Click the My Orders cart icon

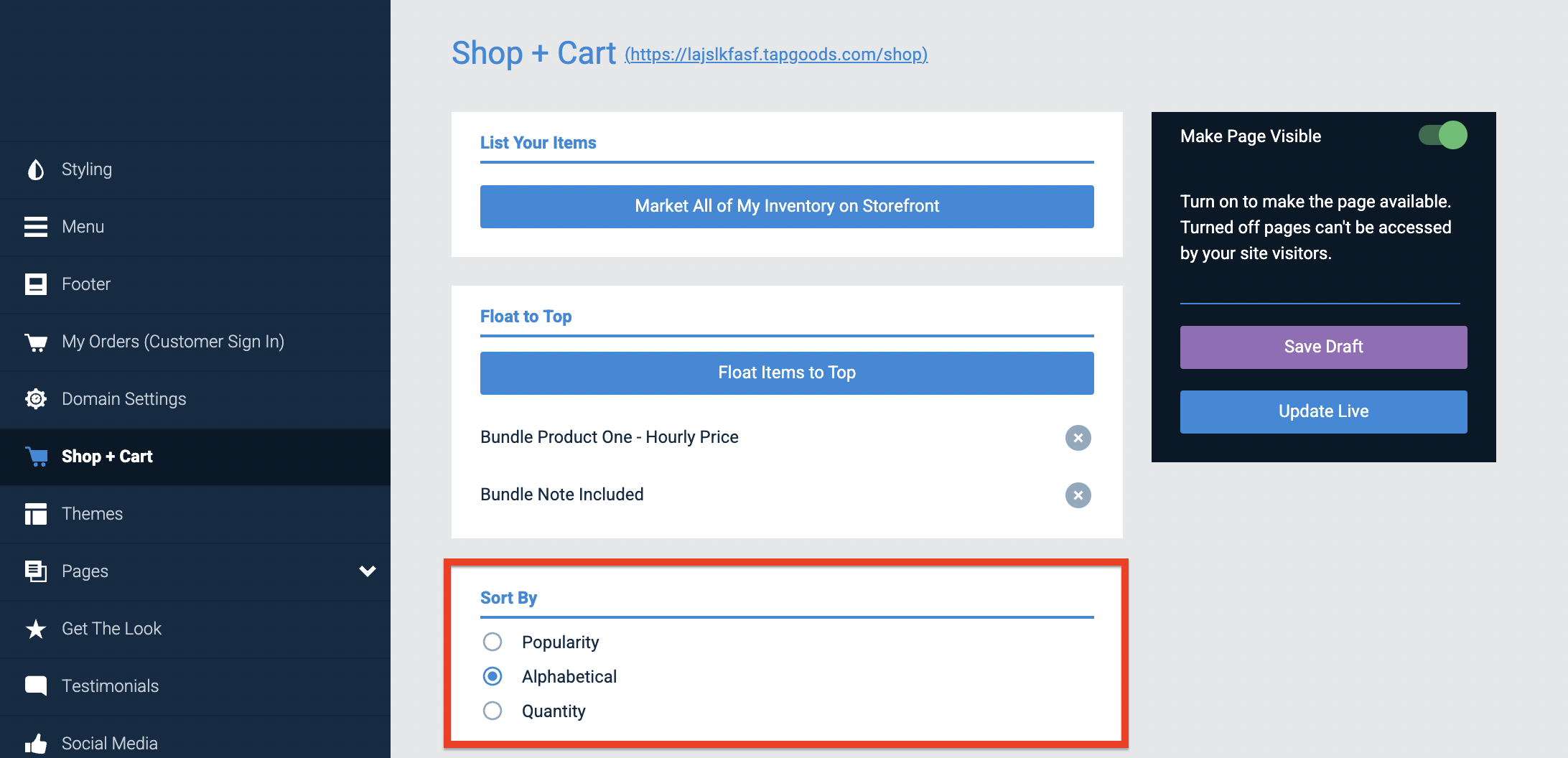35,341
